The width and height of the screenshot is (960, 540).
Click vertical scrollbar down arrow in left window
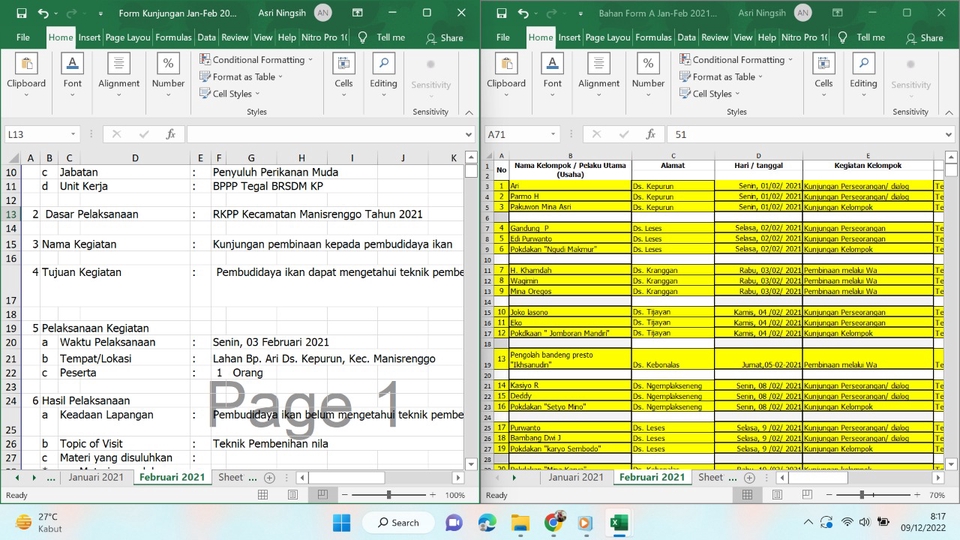471,464
